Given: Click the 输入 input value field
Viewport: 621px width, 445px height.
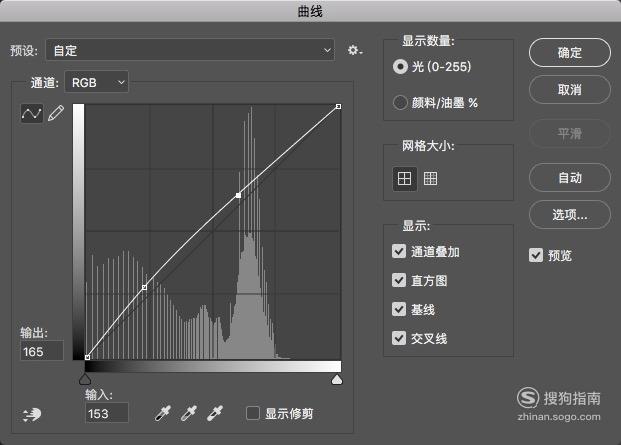Looking at the screenshot, I should [107, 413].
